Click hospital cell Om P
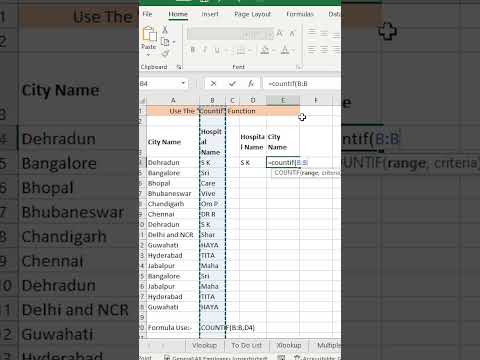Screen dimensions: 480x360 (x=212, y=204)
